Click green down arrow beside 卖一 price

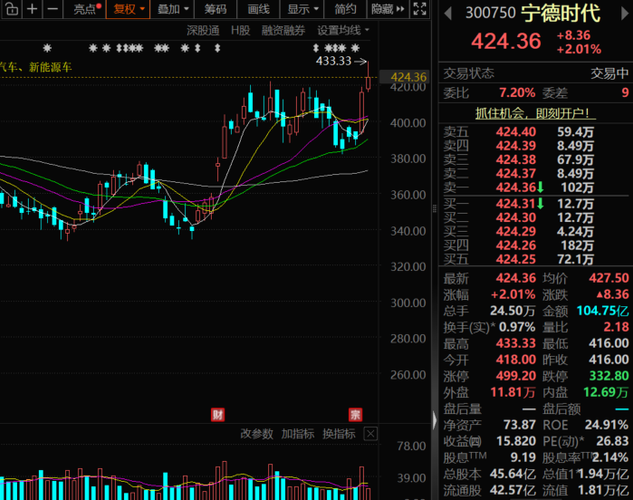(x=540, y=187)
